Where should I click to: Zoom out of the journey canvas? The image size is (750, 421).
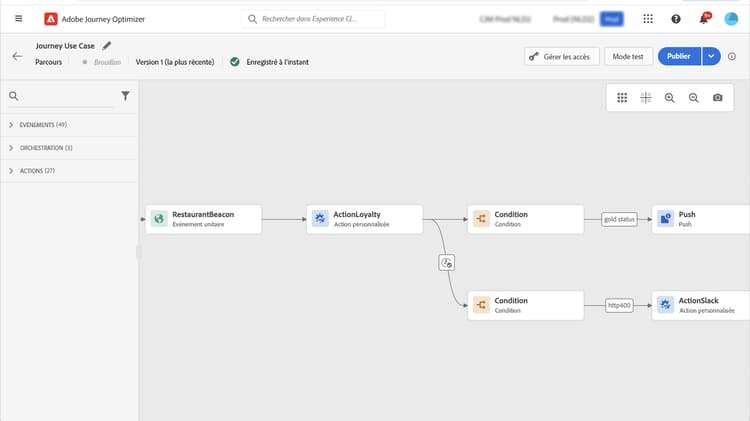694,97
